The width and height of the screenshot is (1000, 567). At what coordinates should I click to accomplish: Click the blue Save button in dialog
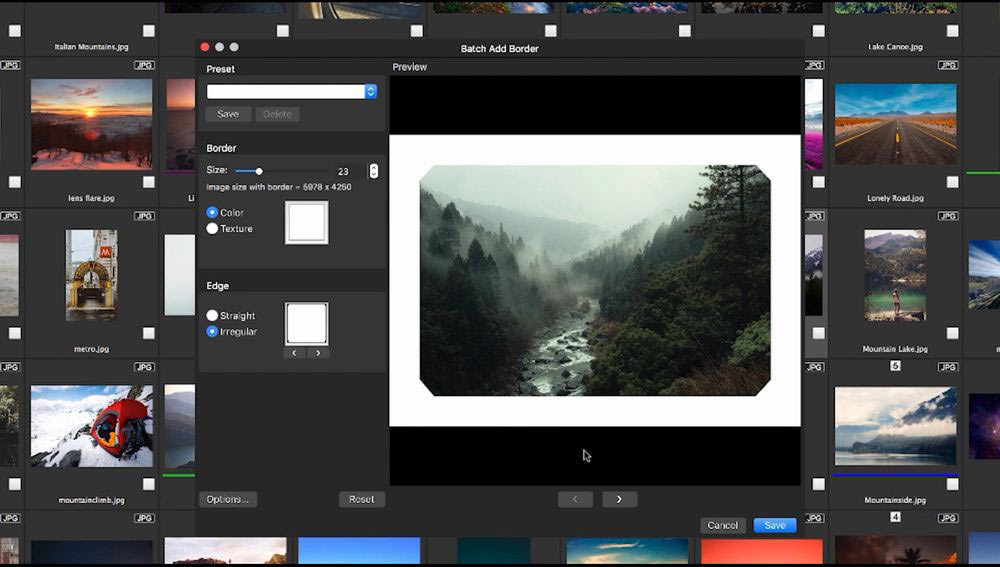pyautogui.click(x=775, y=526)
